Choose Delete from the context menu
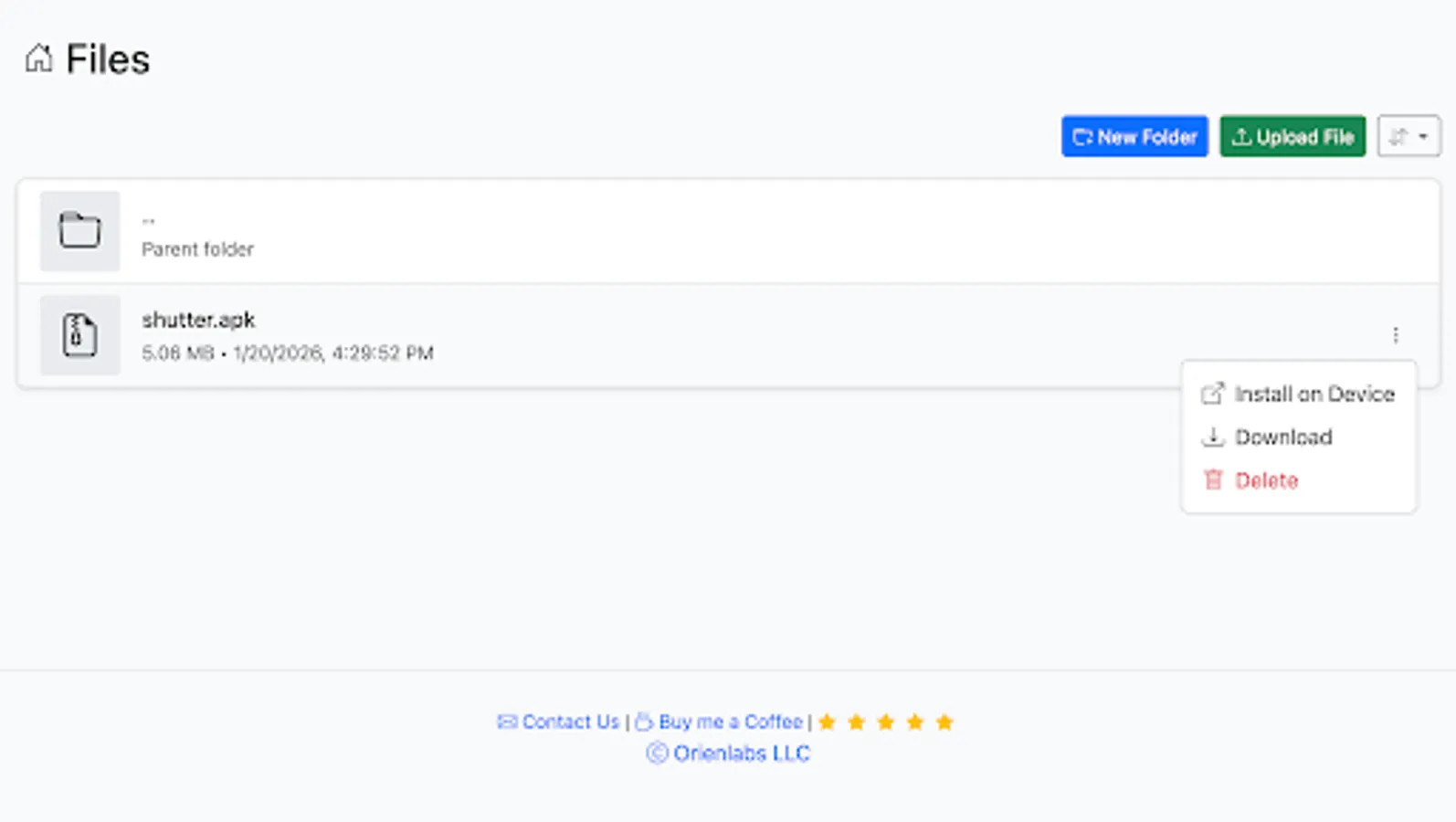The width and height of the screenshot is (1456, 822). click(x=1298, y=480)
